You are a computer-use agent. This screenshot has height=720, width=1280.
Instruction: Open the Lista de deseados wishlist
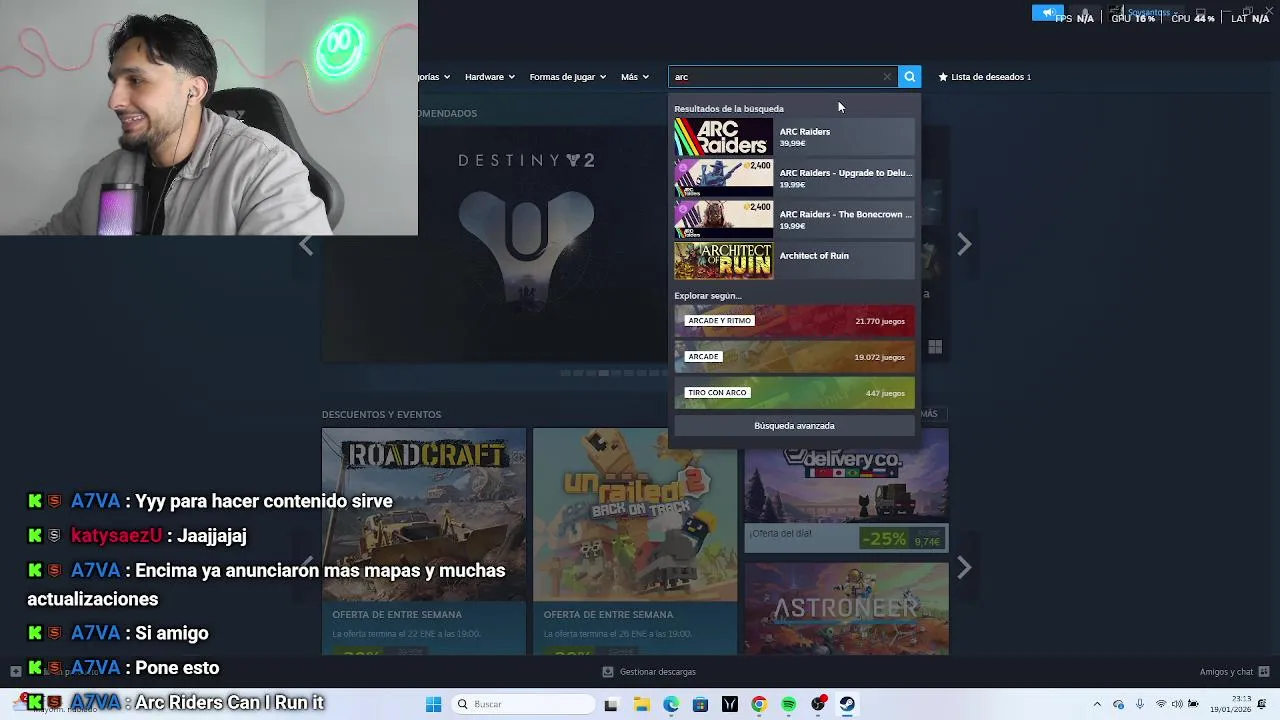pyautogui.click(x=984, y=76)
